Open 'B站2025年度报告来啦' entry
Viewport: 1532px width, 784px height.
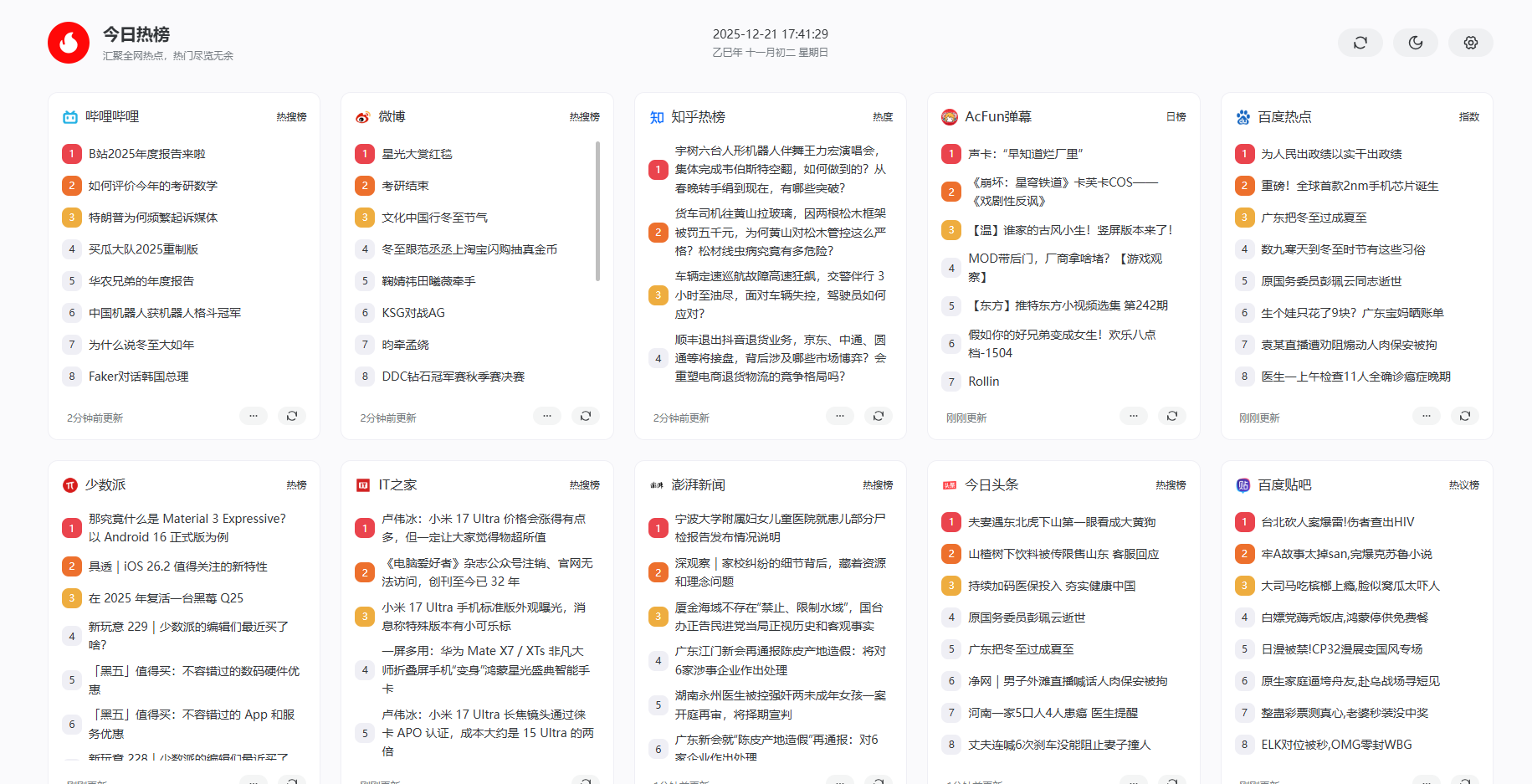coord(147,154)
